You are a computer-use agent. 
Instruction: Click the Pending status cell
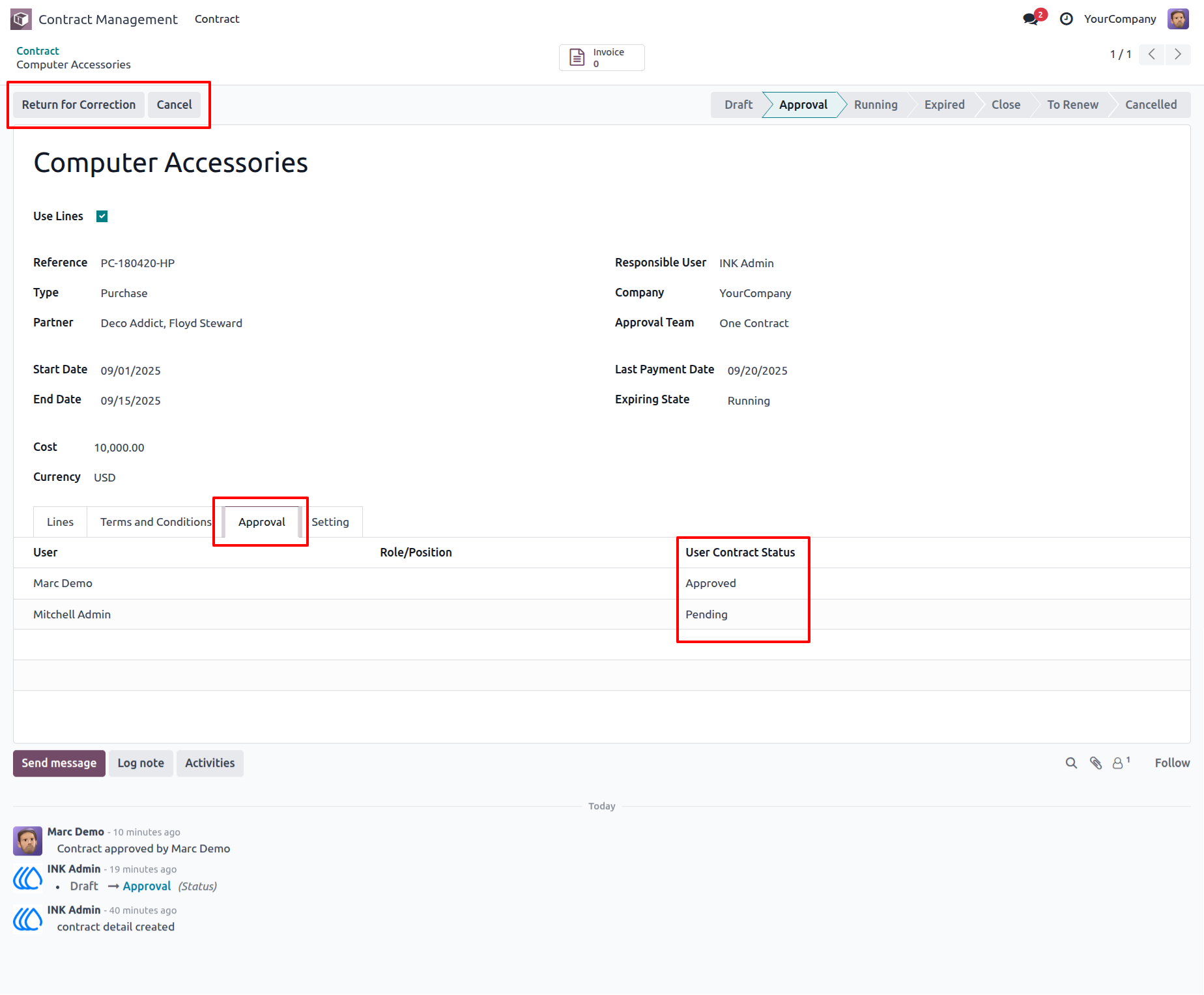pos(706,614)
